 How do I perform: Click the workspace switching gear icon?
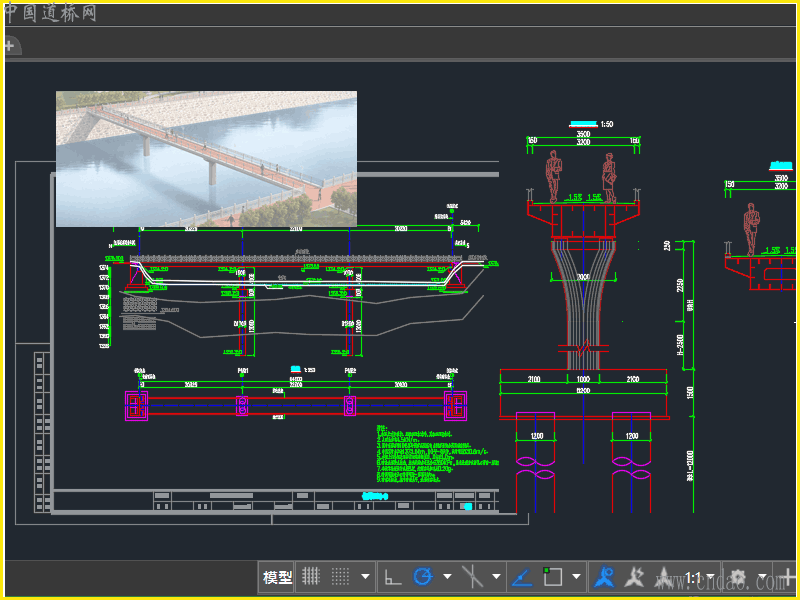pos(739,577)
